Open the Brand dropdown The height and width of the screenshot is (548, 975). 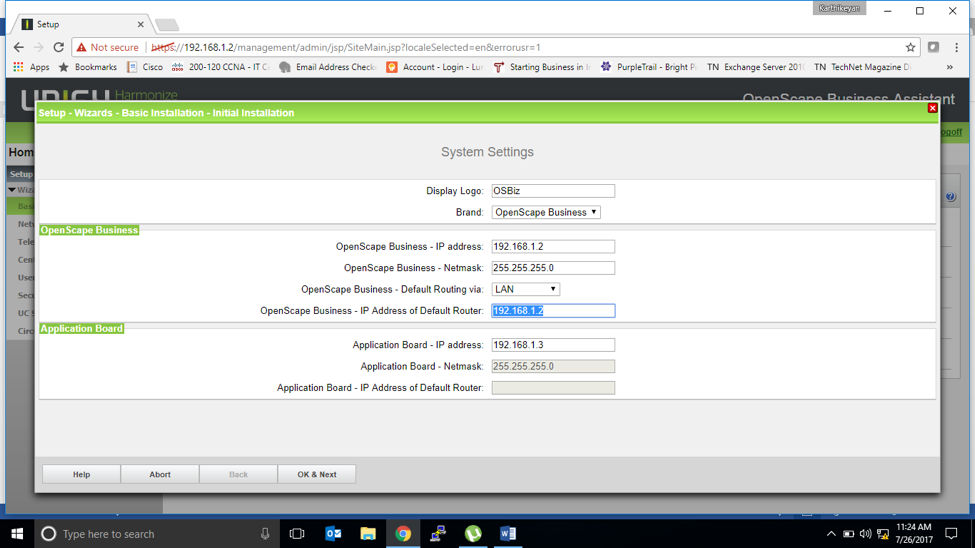pos(546,212)
